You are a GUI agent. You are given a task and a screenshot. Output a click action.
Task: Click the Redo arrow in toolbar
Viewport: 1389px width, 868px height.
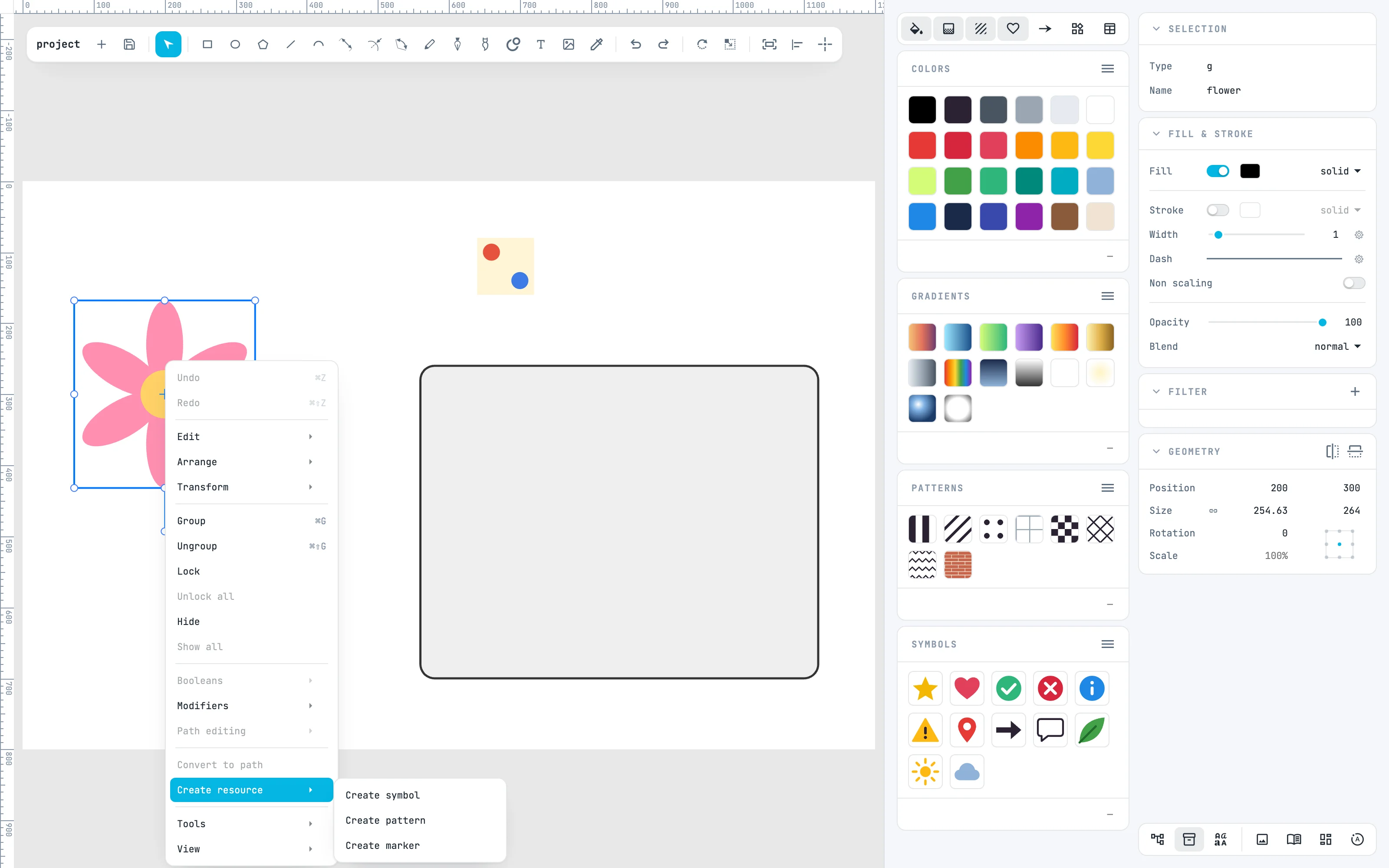(x=663, y=44)
